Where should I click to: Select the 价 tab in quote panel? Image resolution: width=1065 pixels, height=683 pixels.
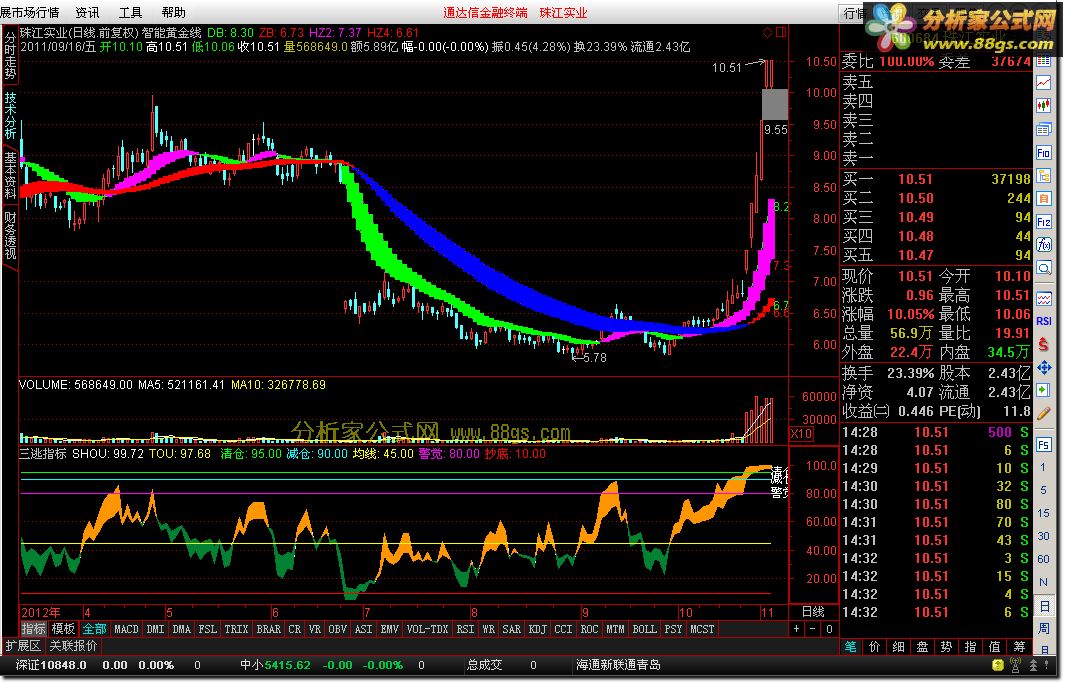coord(875,647)
